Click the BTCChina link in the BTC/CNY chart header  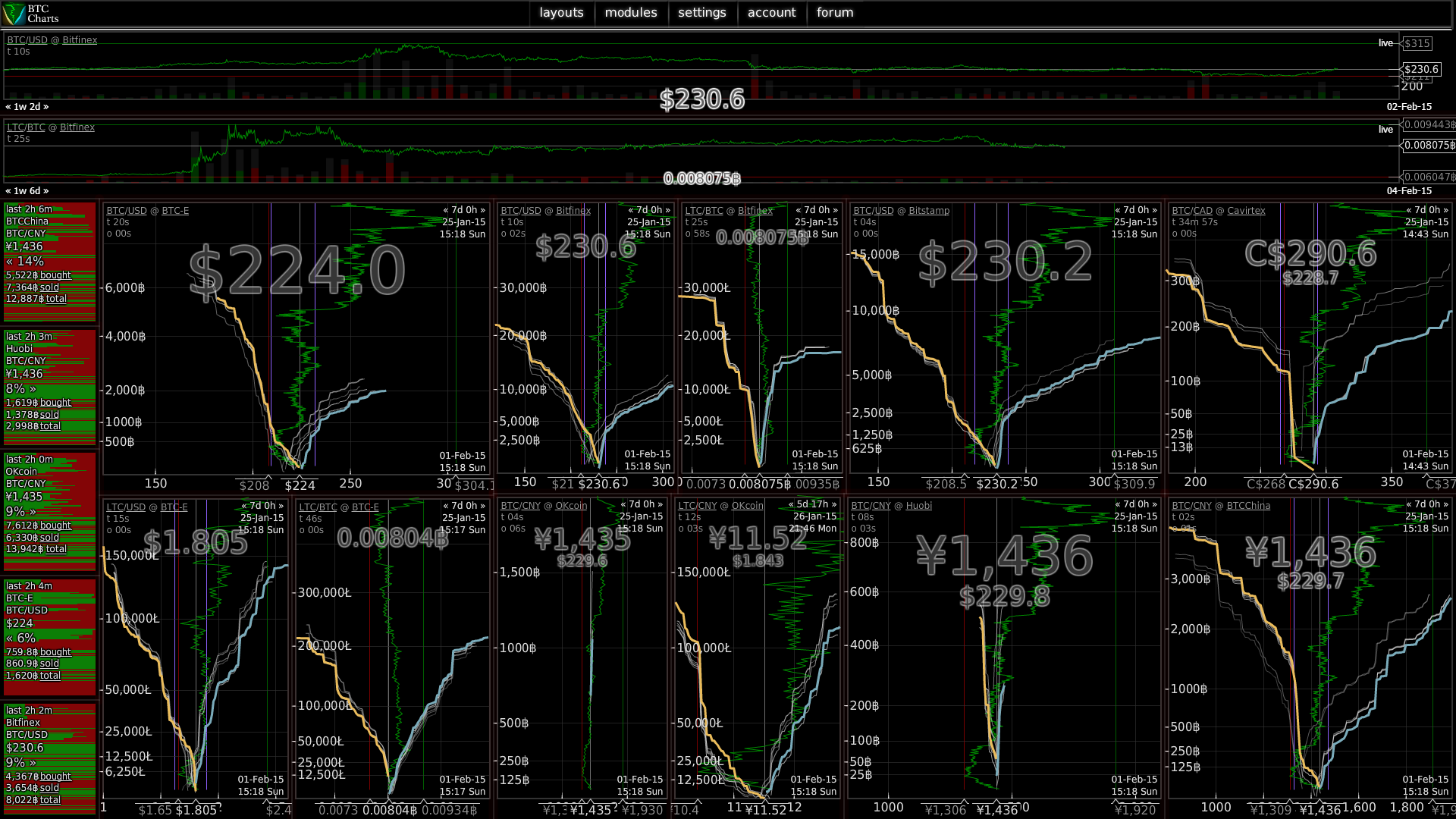[x=1248, y=506]
